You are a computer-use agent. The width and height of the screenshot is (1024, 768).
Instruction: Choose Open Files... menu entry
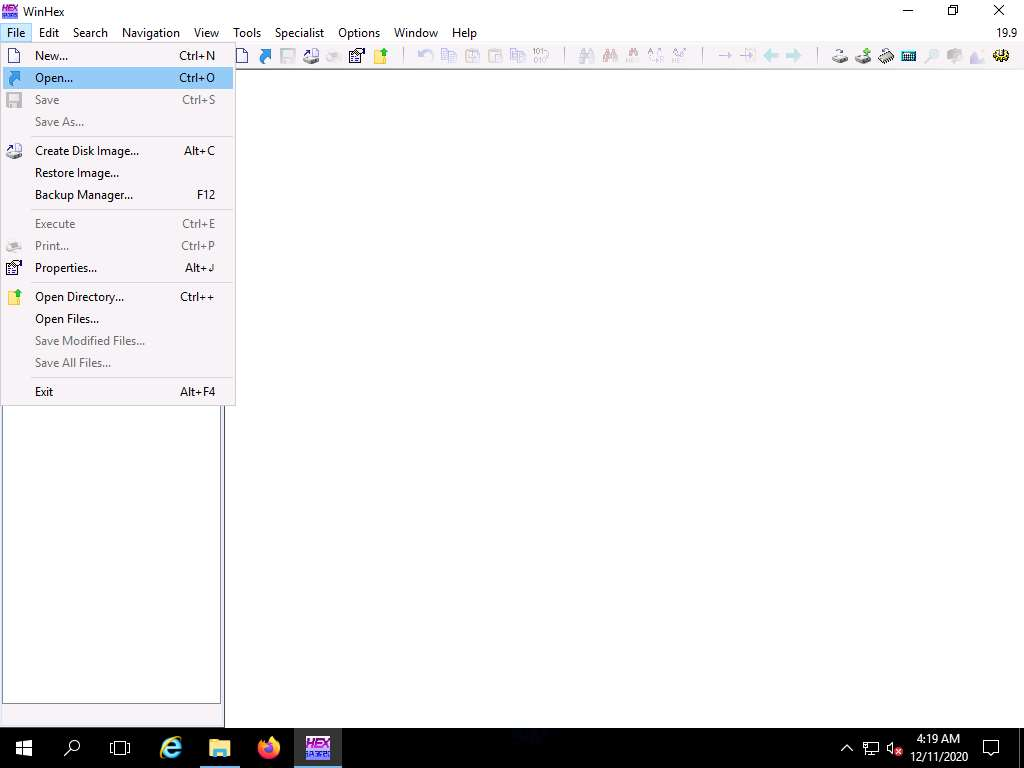click(118, 319)
